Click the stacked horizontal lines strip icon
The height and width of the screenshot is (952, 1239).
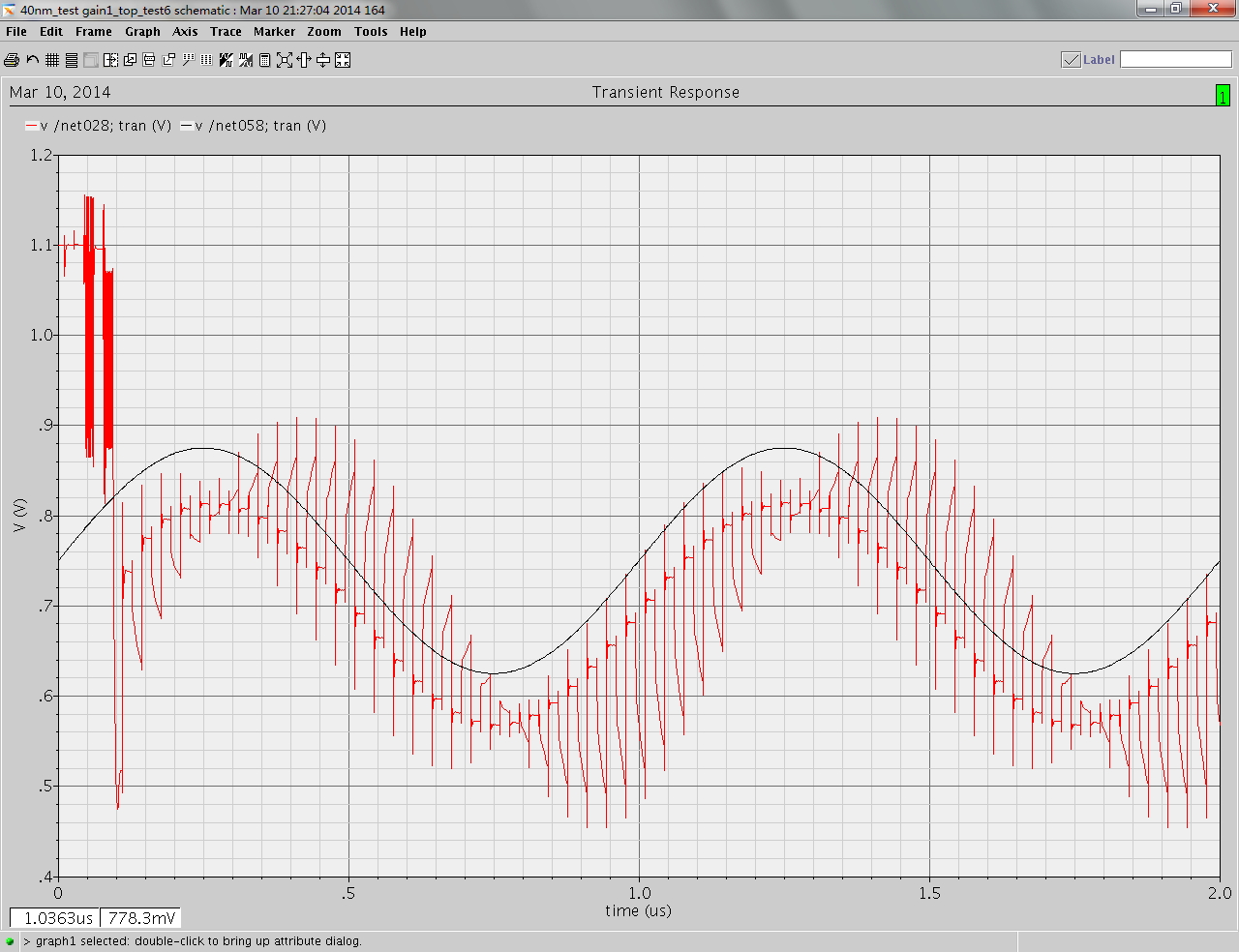pyautogui.click(x=72, y=60)
